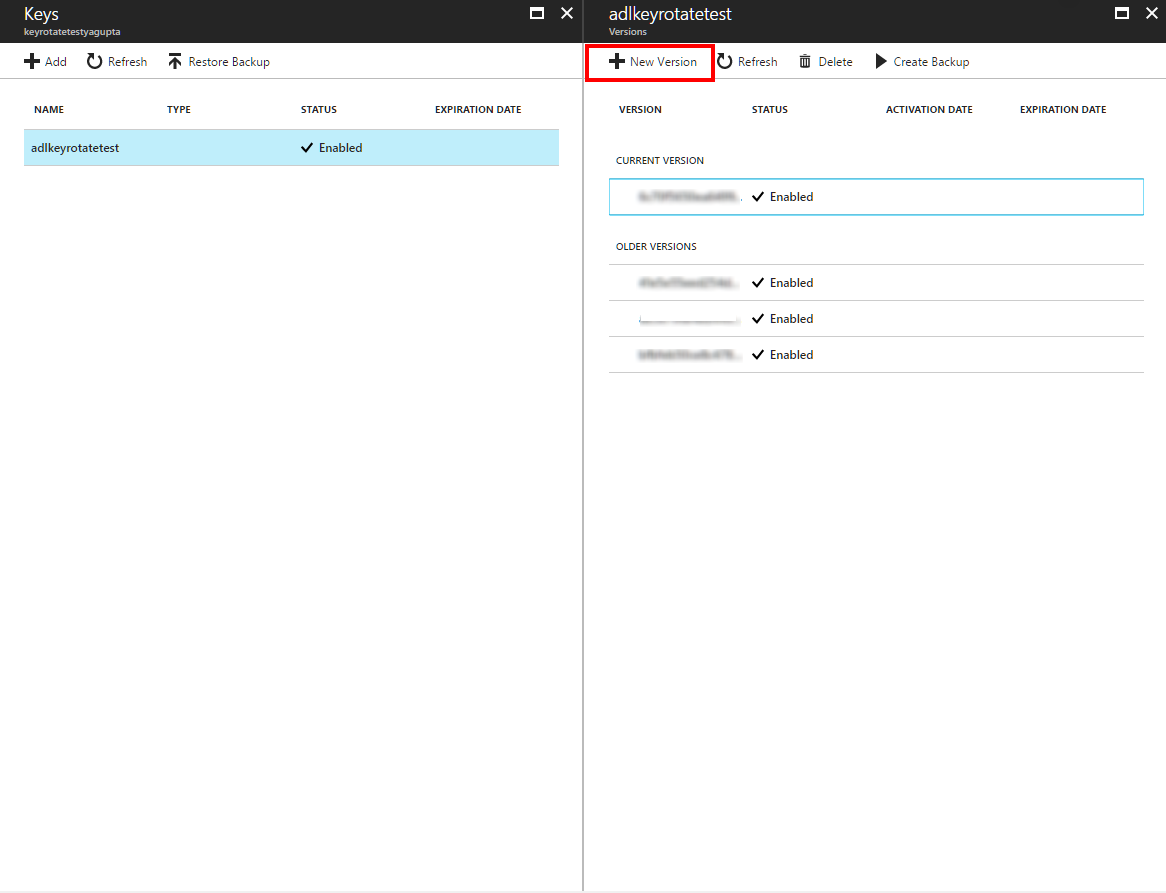
Task: Maximize the Keys blade
Action: point(537,13)
